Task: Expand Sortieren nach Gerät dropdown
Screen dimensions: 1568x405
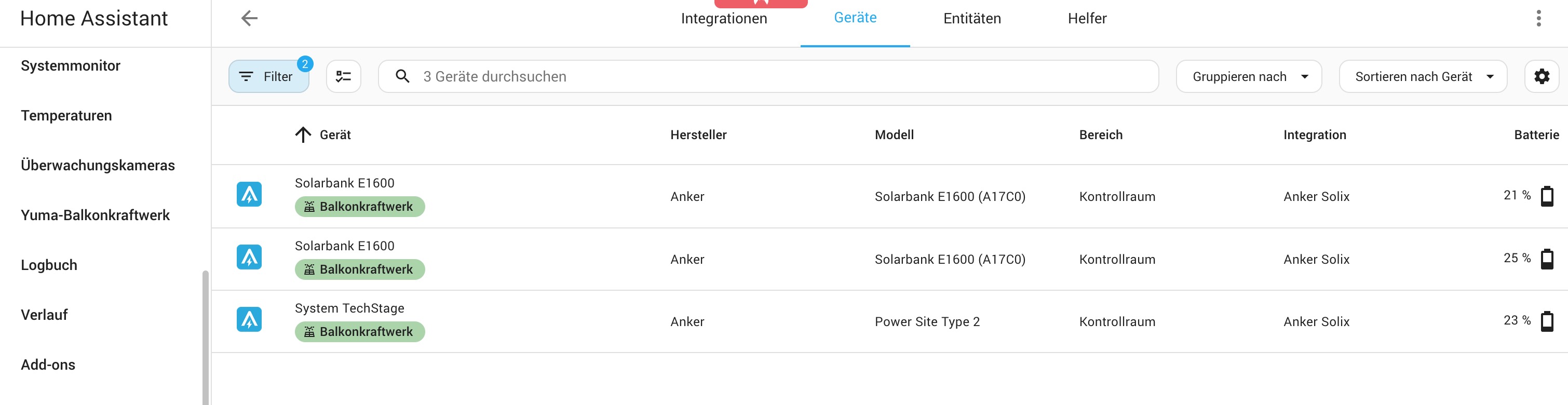Action: pyautogui.click(x=1423, y=76)
